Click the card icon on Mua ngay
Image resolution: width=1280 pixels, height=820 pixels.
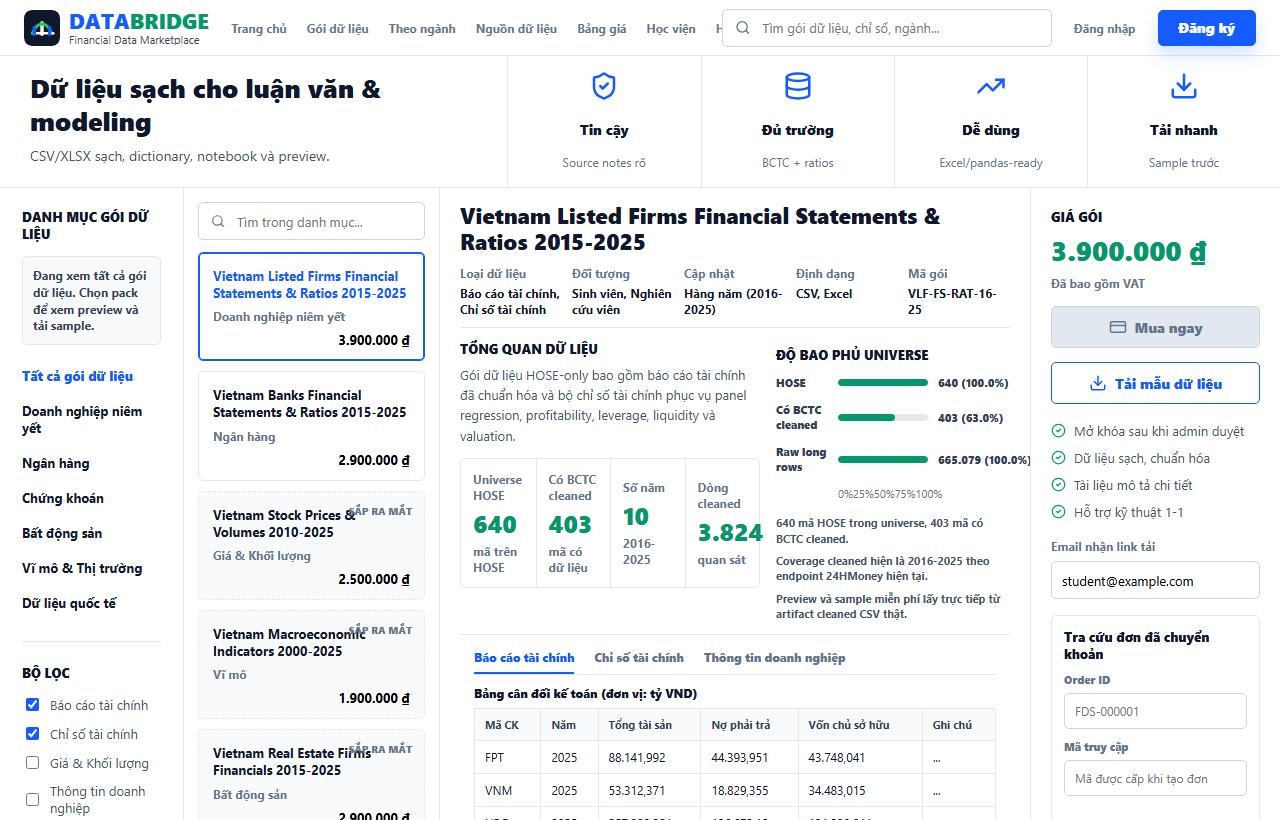[1118, 328]
